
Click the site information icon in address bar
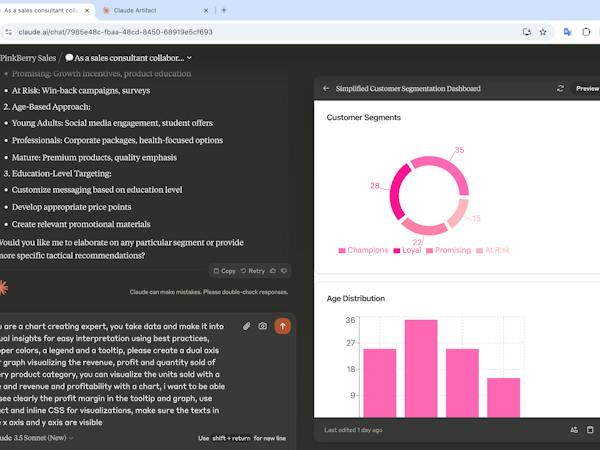pyautogui.click(x=8, y=32)
